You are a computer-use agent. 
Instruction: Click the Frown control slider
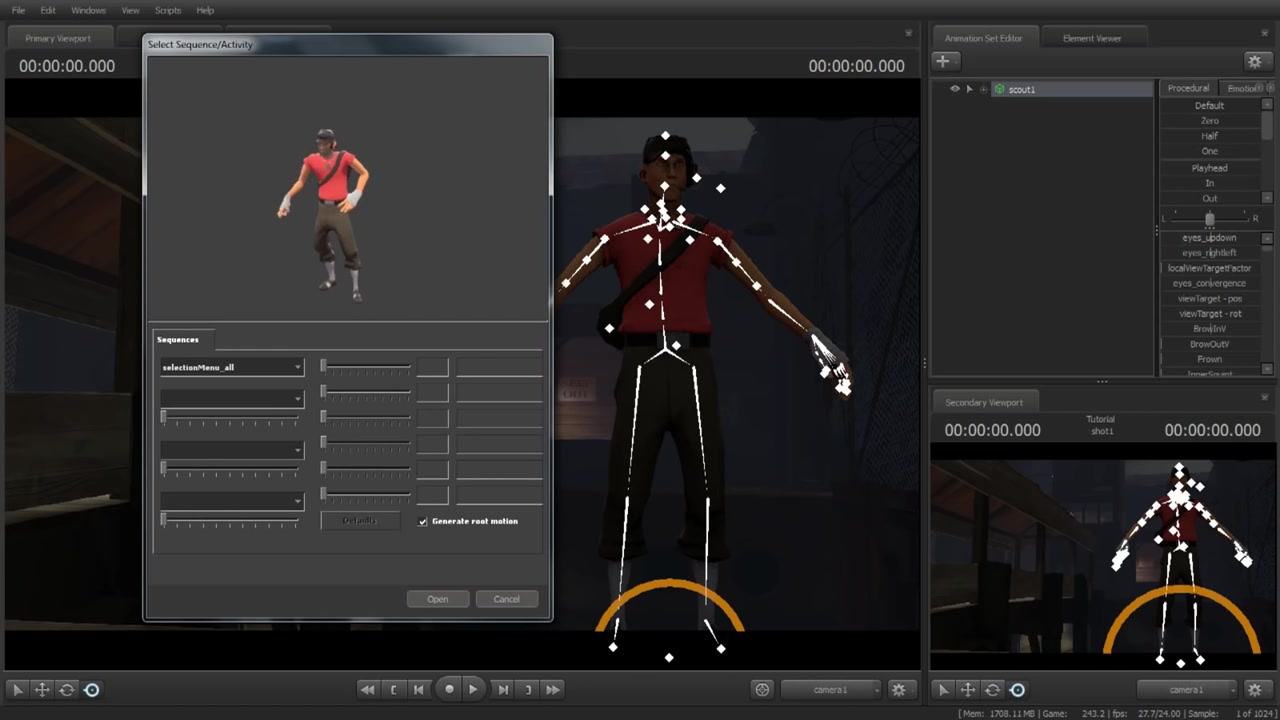[x=1209, y=359]
